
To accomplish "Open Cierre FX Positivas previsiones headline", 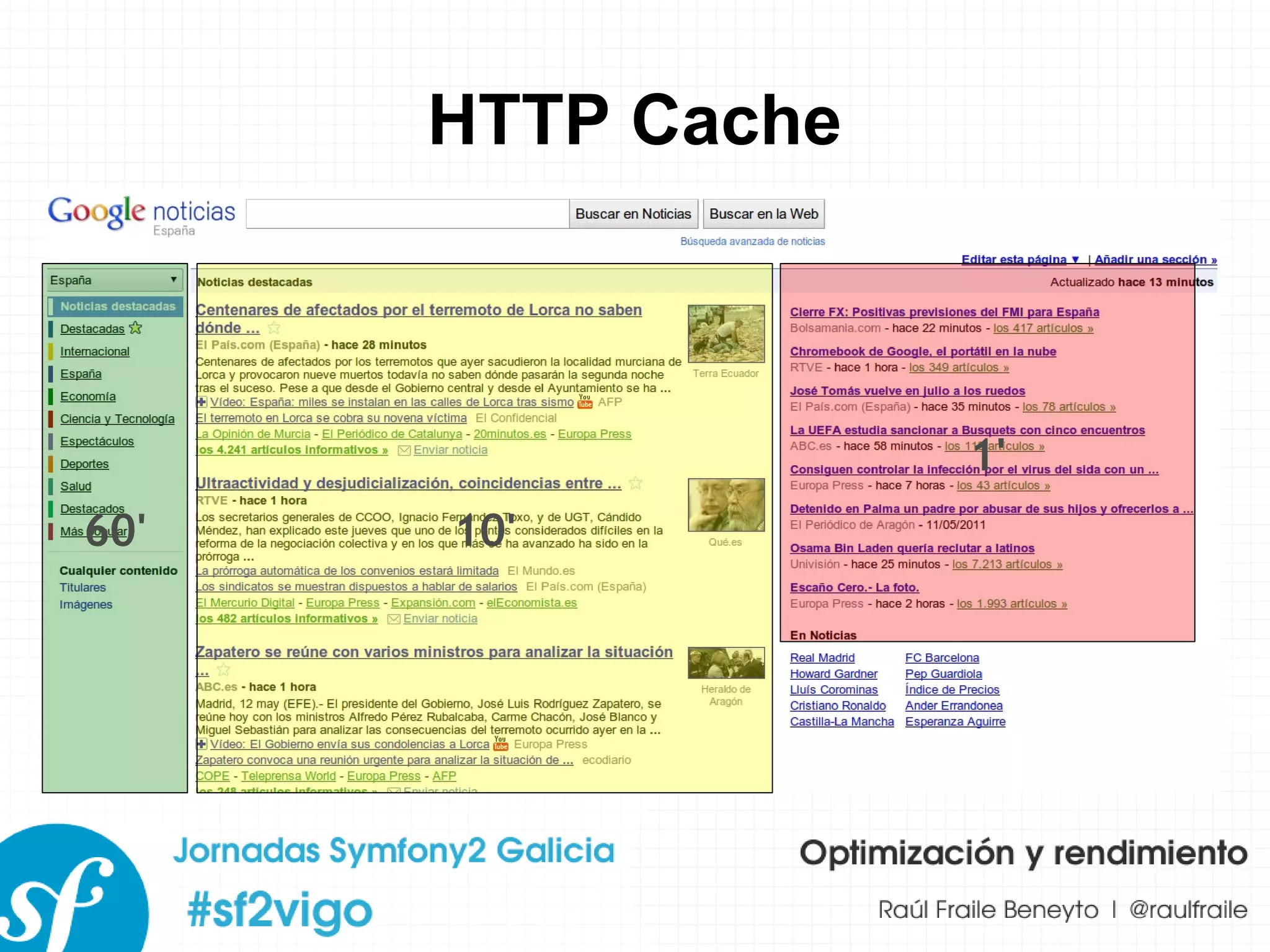I will click(x=944, y=312).
